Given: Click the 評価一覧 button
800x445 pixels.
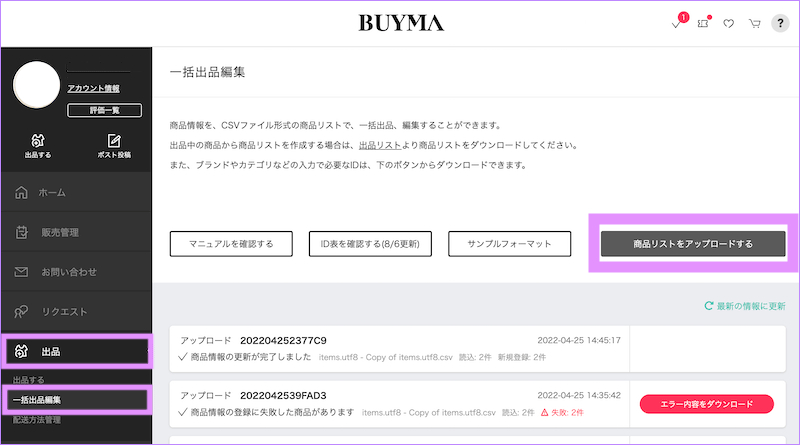Looking at the screenshot, I should 105,110.
